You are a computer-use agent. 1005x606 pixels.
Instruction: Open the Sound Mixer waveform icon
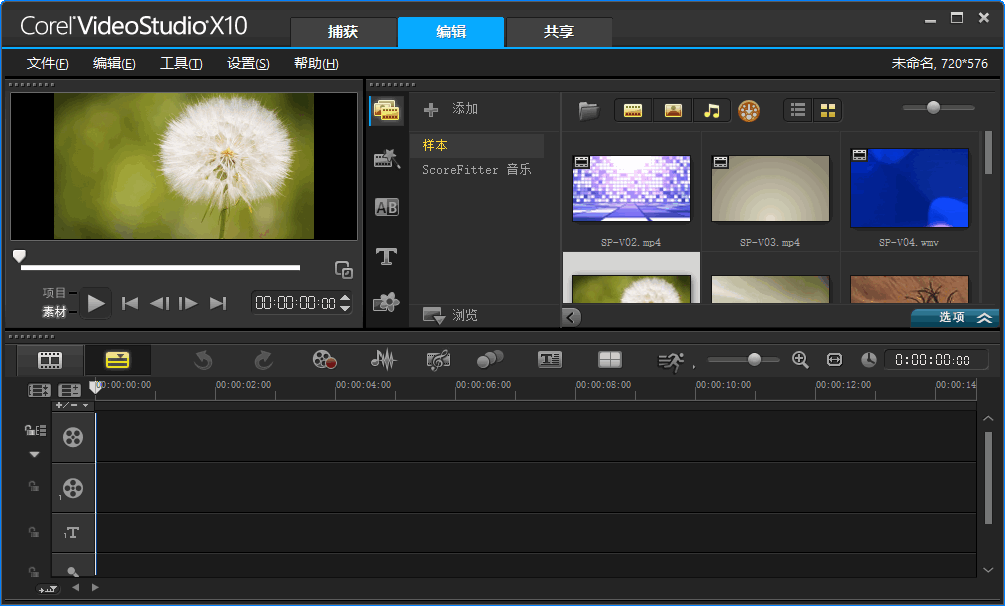click(x=383, y=360)
